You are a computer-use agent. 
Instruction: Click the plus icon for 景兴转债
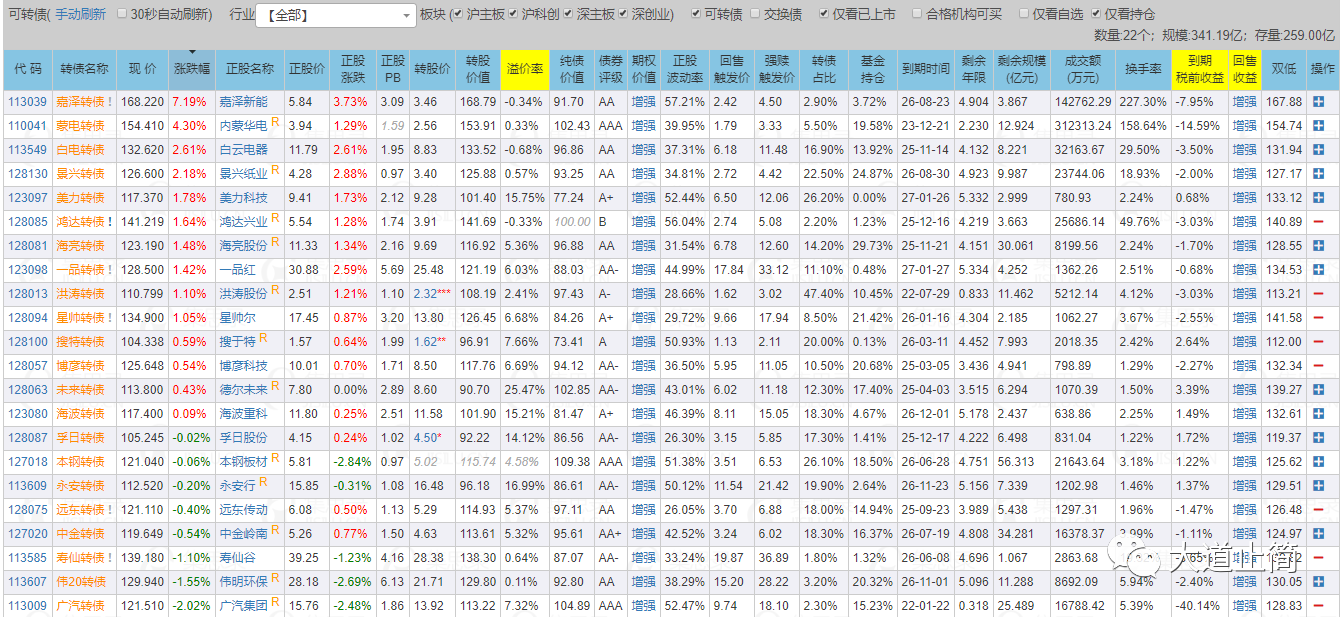tap(1321, 174)
